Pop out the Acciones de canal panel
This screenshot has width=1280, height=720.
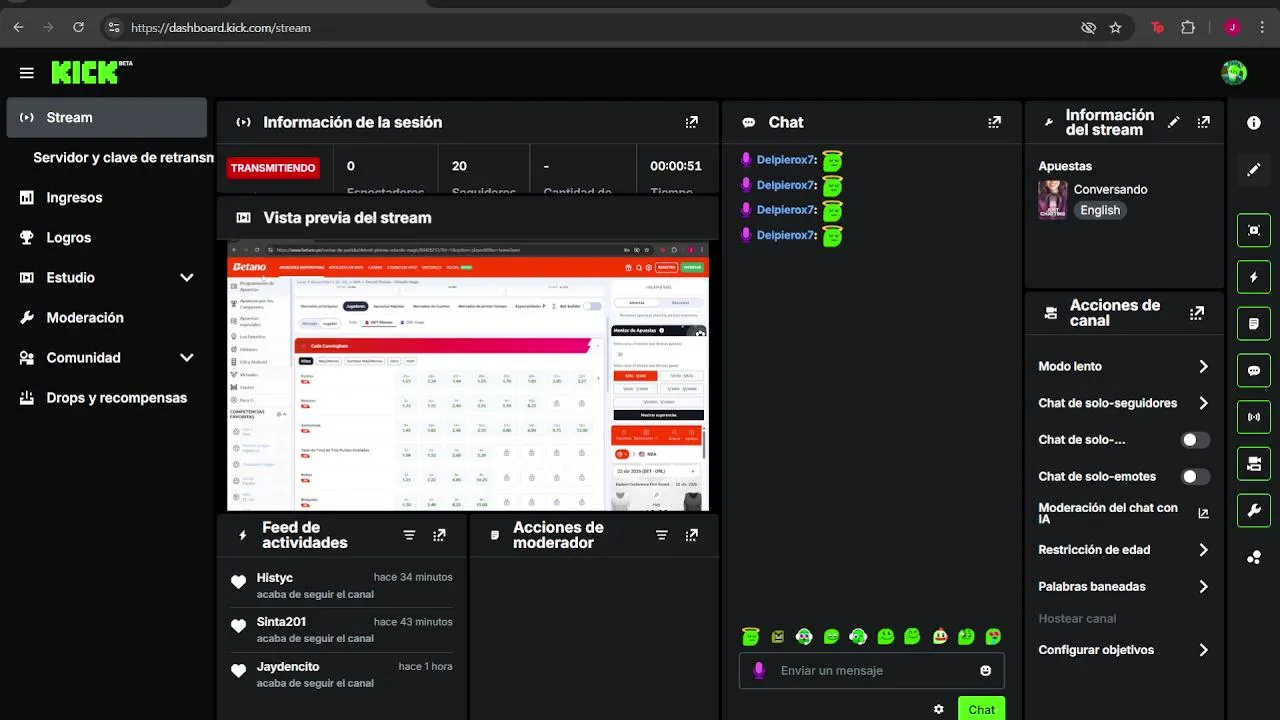[x=1196, y=313]
